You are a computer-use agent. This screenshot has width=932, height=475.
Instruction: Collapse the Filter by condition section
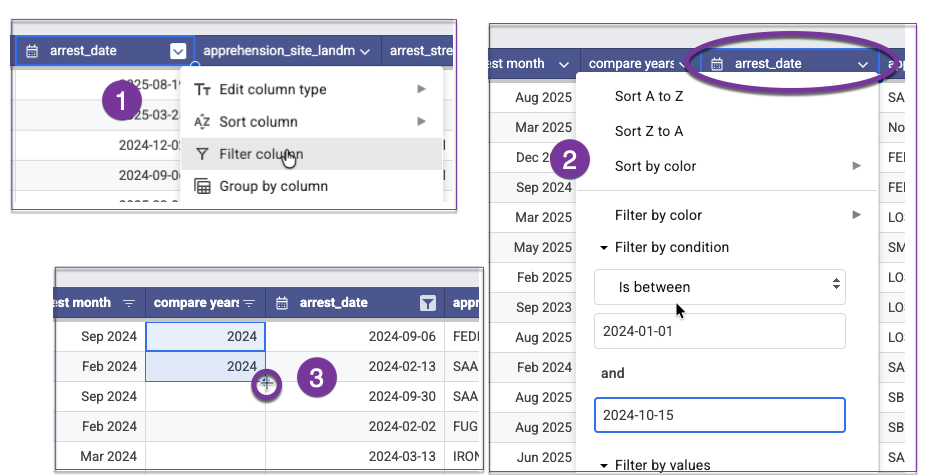(604, 248)
